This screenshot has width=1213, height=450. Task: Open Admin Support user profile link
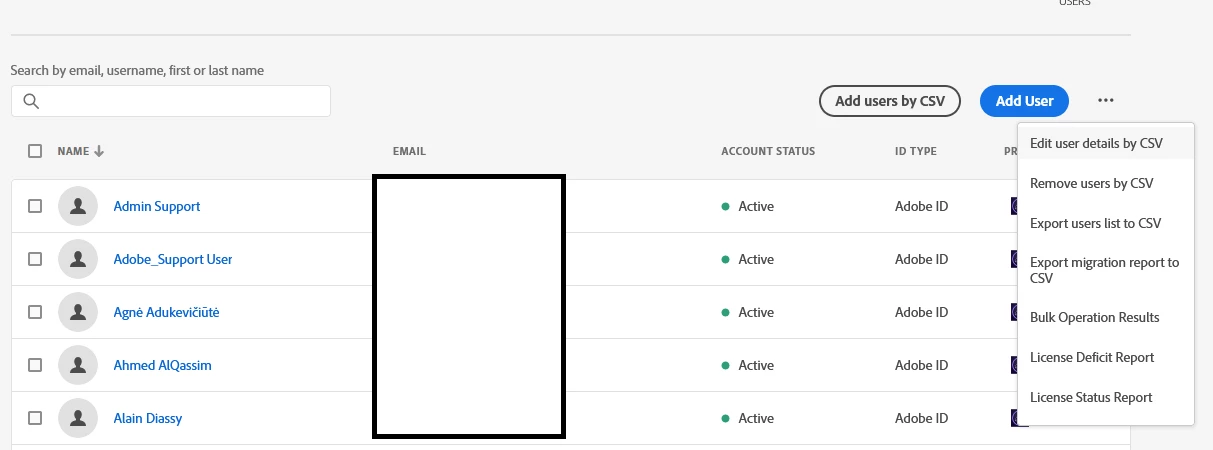pos(157,206)
